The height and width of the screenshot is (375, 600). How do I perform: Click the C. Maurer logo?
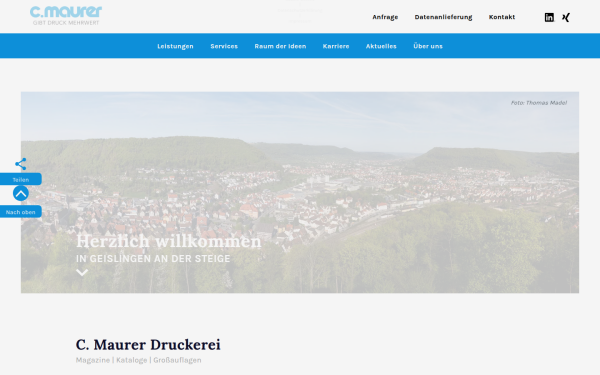(66, 15)
